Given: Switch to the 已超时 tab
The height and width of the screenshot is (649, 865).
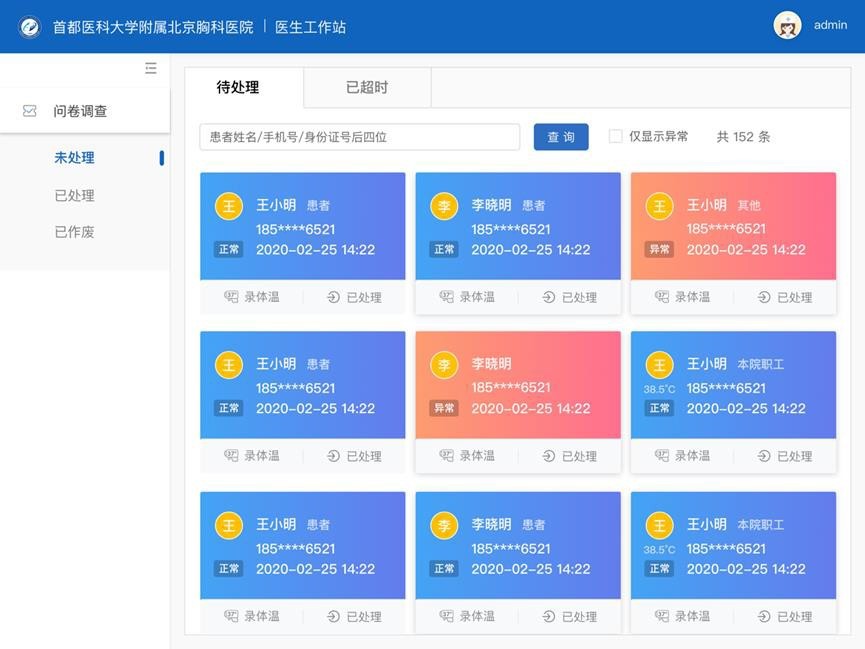Looking at the screenshot, I should click(x=367, y=88).
